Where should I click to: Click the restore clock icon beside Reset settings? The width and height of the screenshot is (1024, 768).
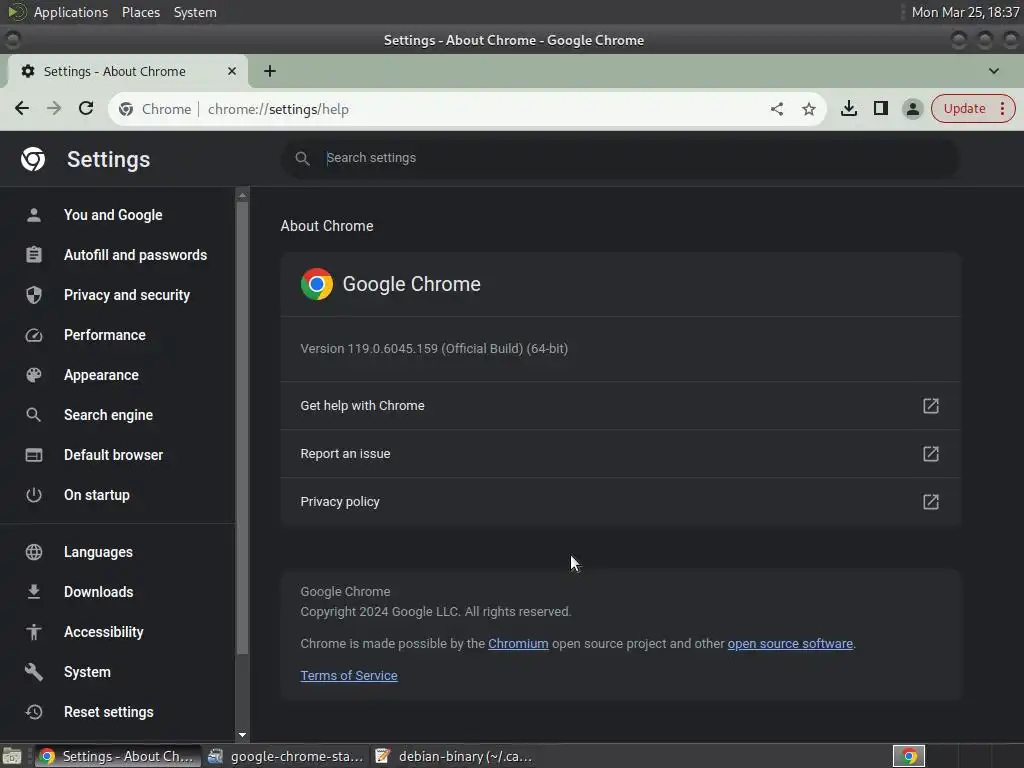click(34, 712)
